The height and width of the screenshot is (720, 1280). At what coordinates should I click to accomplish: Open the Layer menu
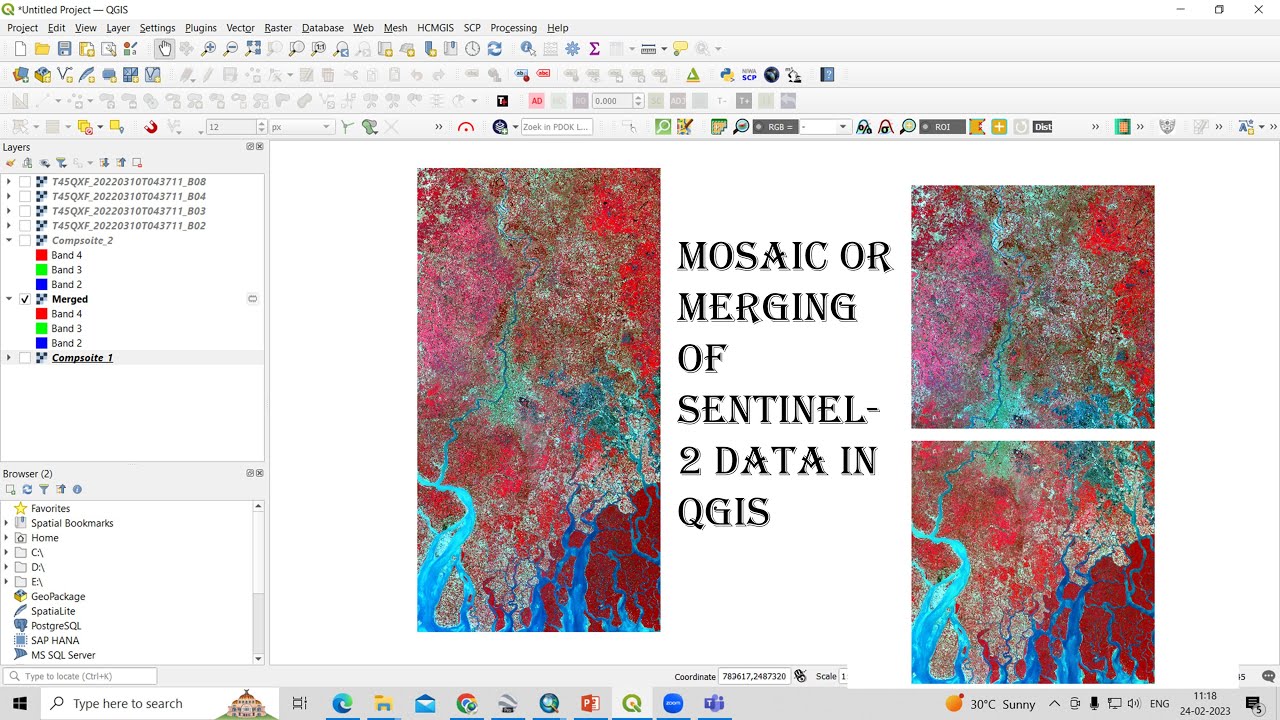coord(118,28)
